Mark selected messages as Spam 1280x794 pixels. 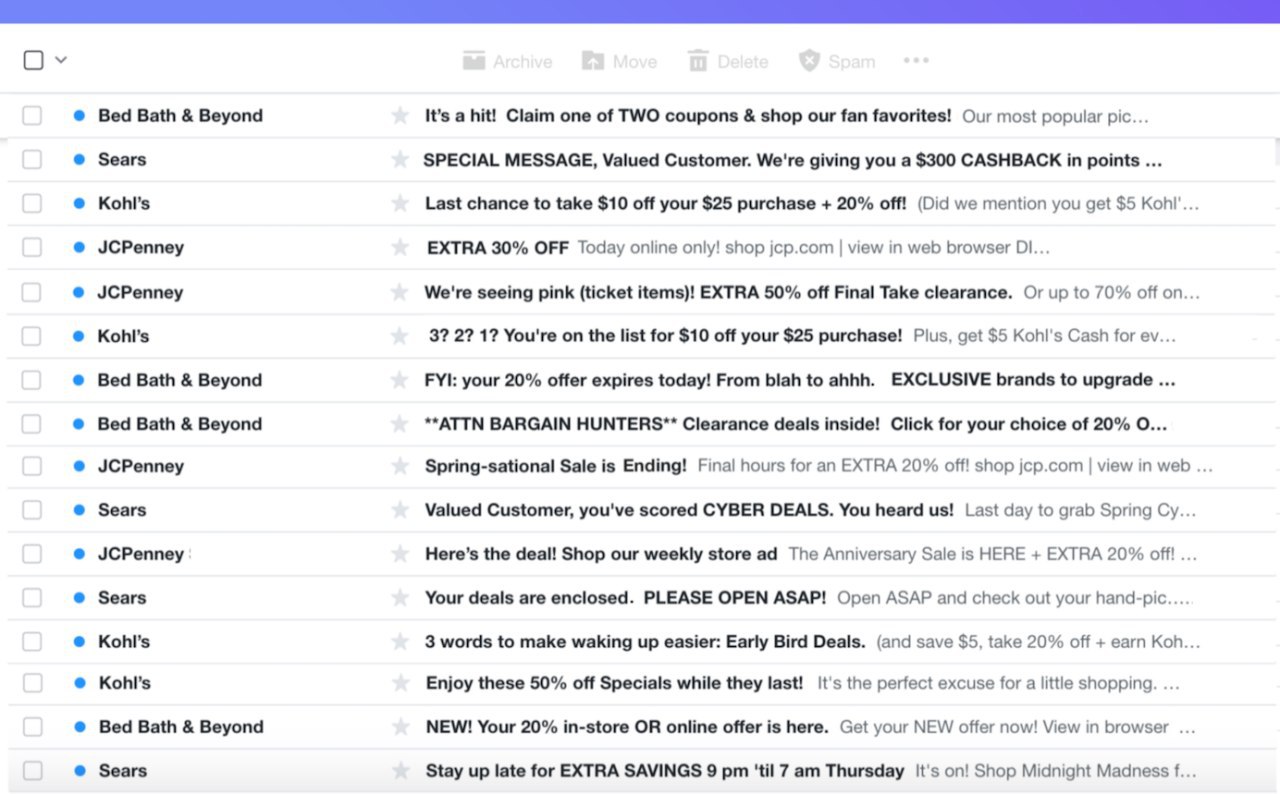[837, 61]
